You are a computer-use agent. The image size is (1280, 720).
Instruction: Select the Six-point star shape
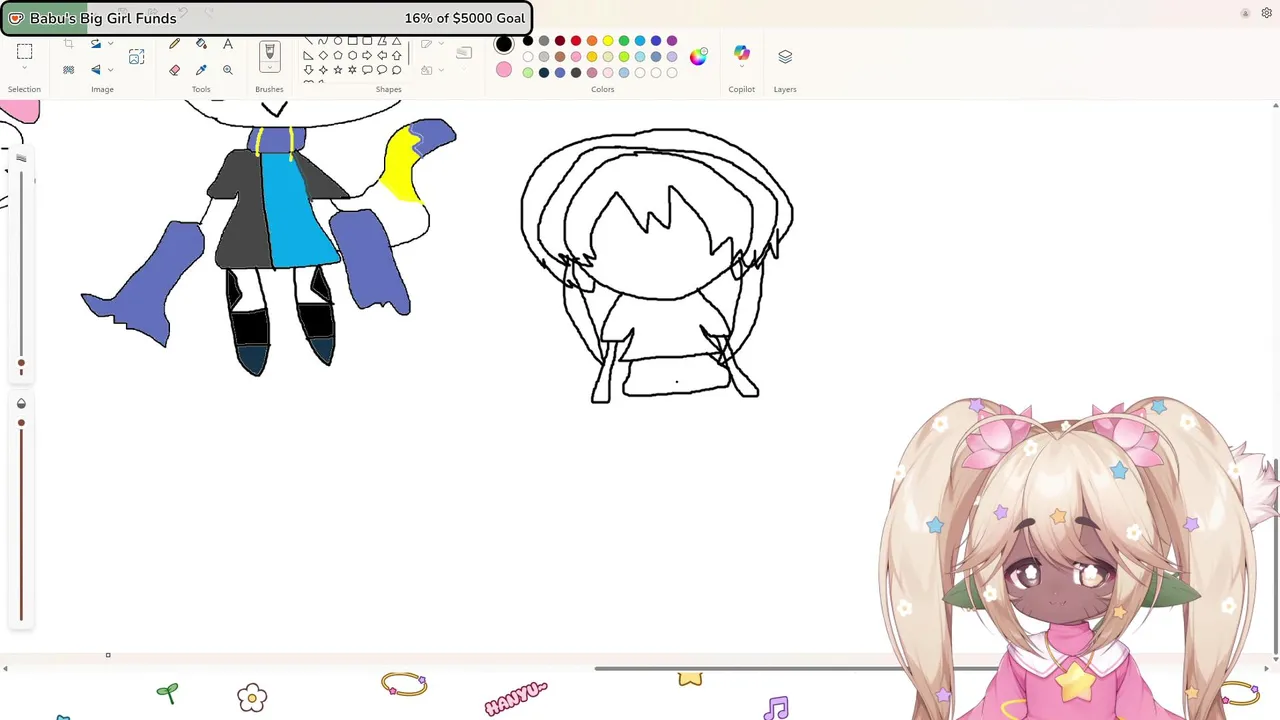(x=352, y=70)
